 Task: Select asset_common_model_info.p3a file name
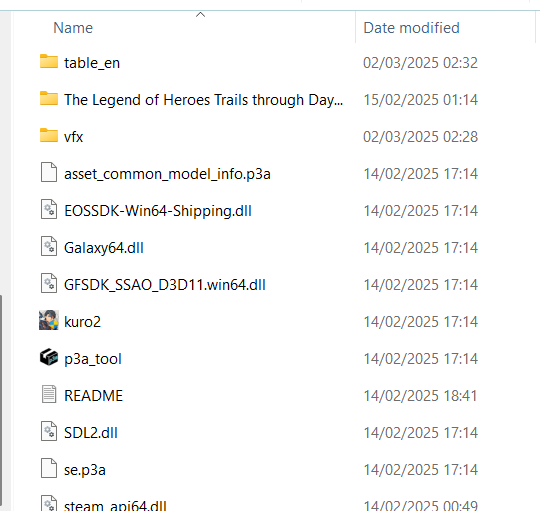click(167, 174)
